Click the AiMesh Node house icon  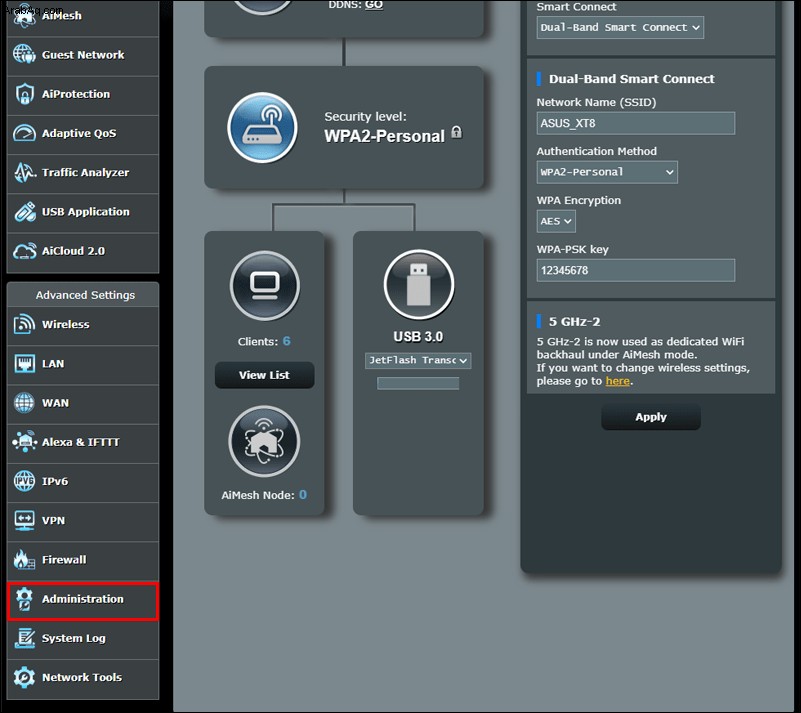[264, 441]
